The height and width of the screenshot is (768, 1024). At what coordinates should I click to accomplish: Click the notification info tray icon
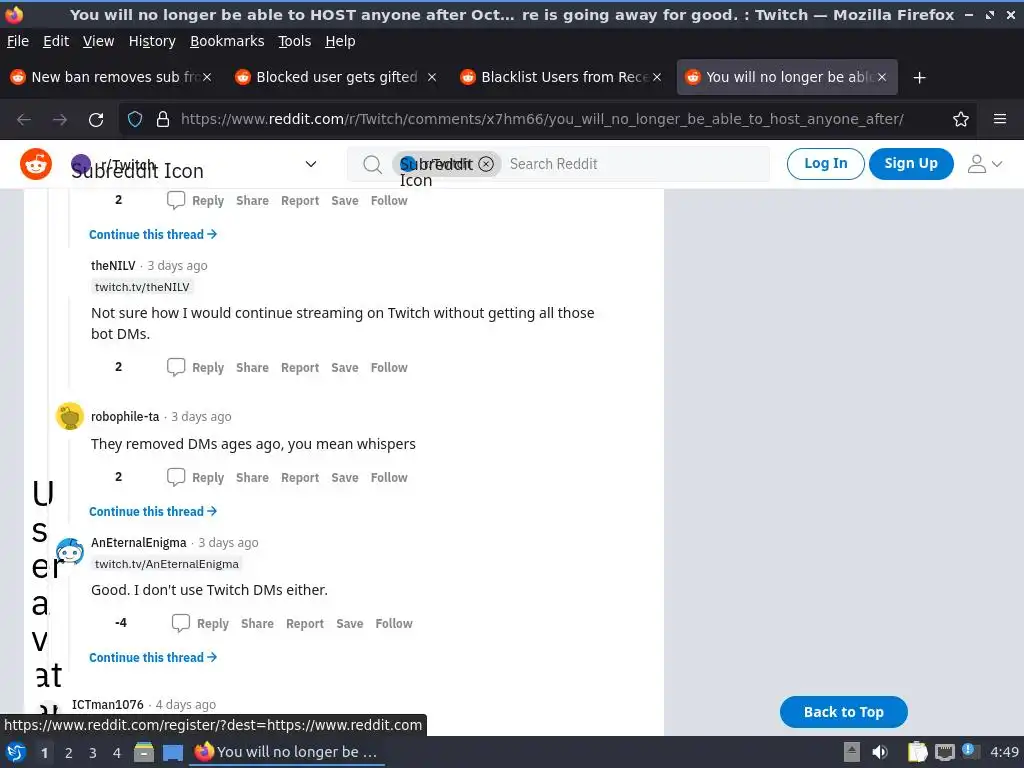point(969,751)
